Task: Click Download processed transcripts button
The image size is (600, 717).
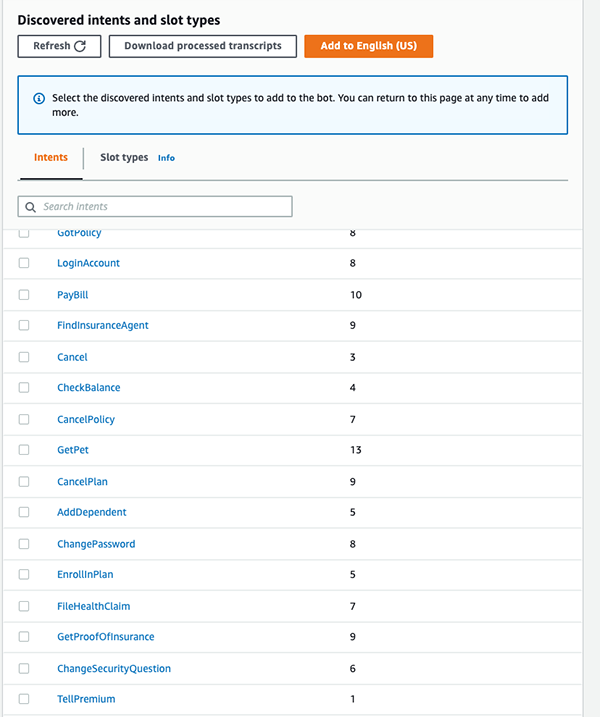Action: pos(203,46)
